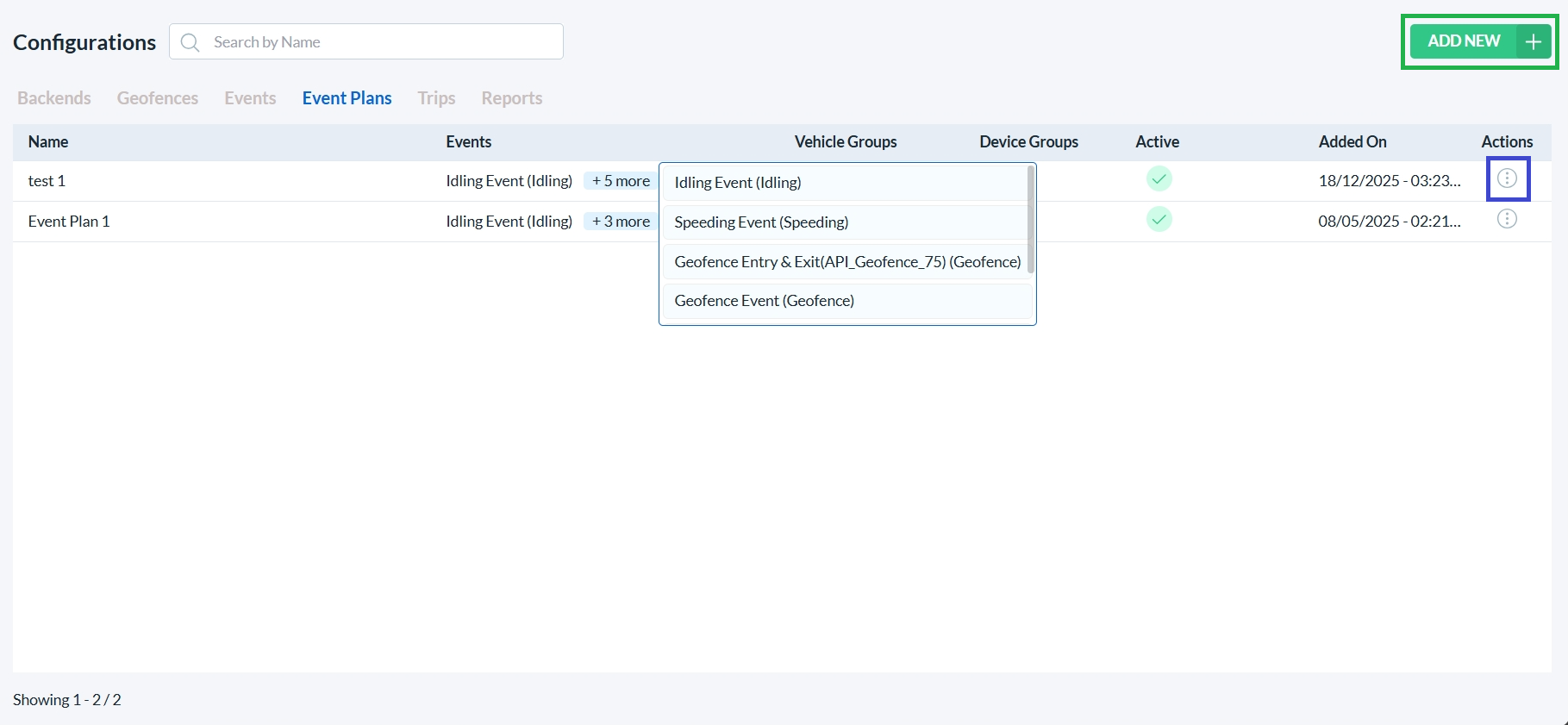Click the Added On column header
Screen dimensions: 1568x725
click(x=1352, y=142)
